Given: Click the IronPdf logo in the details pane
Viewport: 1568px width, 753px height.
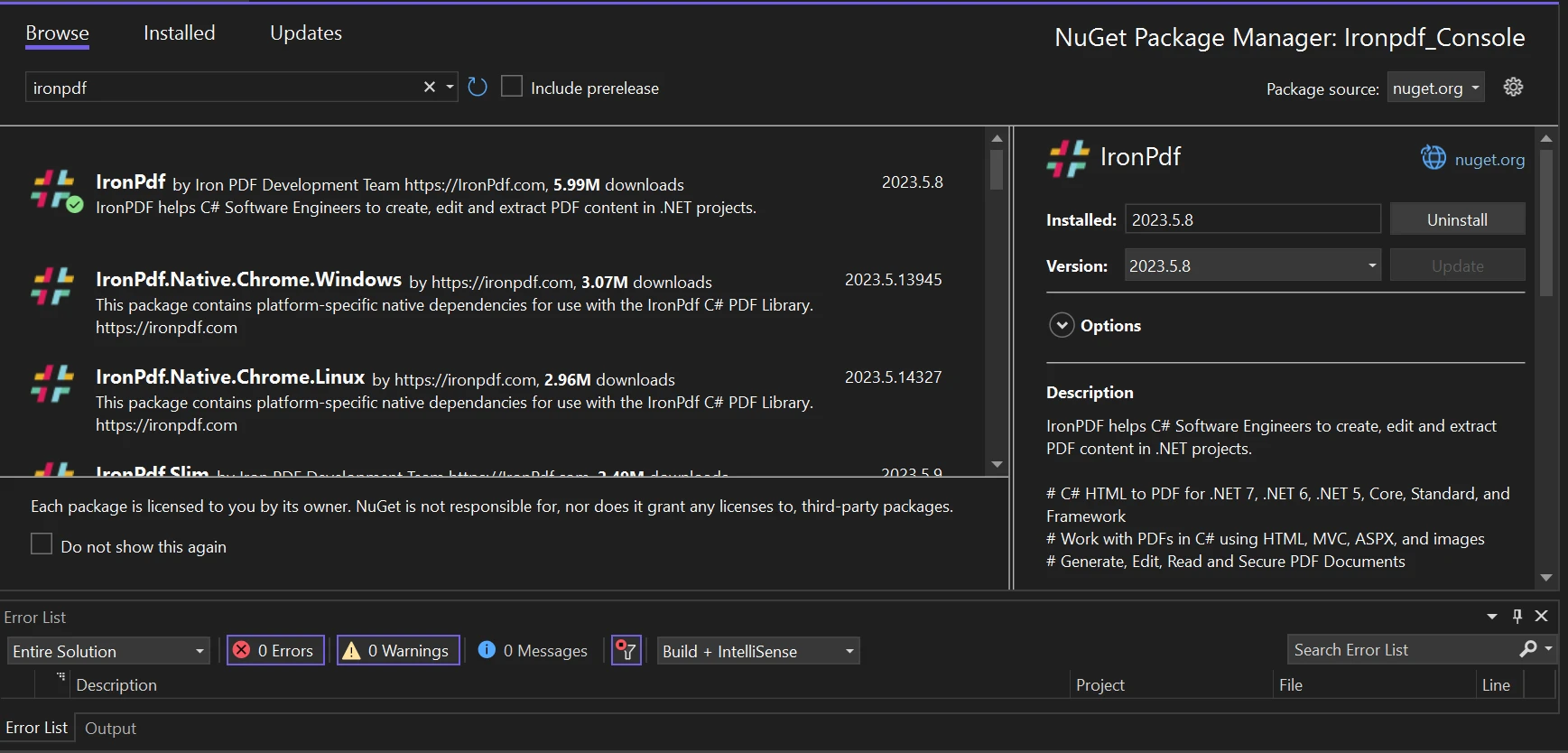Looking at the screenshot, I should (1068, 158).
